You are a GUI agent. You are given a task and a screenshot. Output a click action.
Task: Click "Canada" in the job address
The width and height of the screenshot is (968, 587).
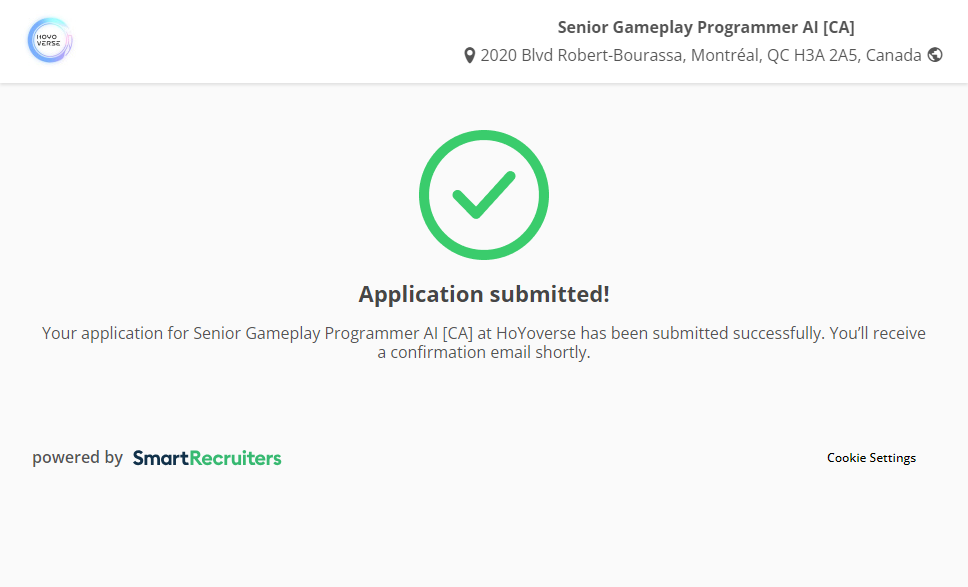[893, 56]
